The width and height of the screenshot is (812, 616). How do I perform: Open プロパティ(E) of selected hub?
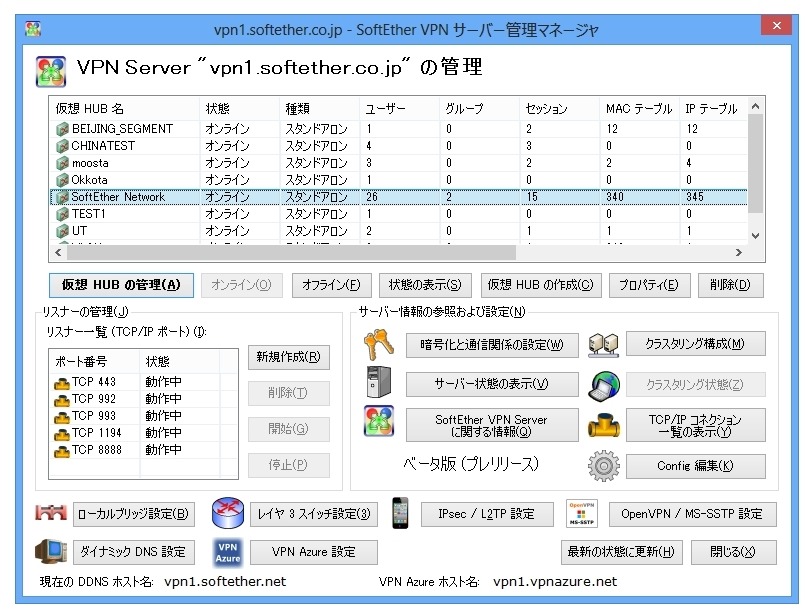[x=649, y=285]
